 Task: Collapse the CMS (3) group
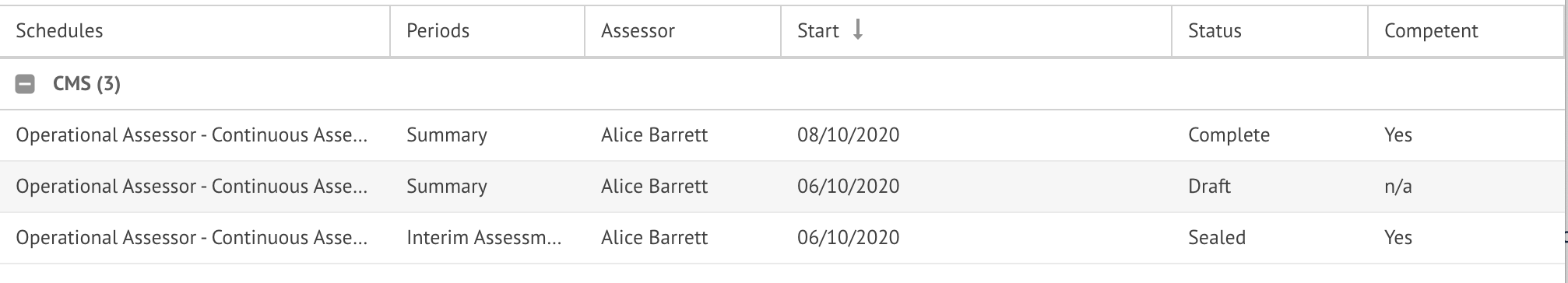click(25, 85)
